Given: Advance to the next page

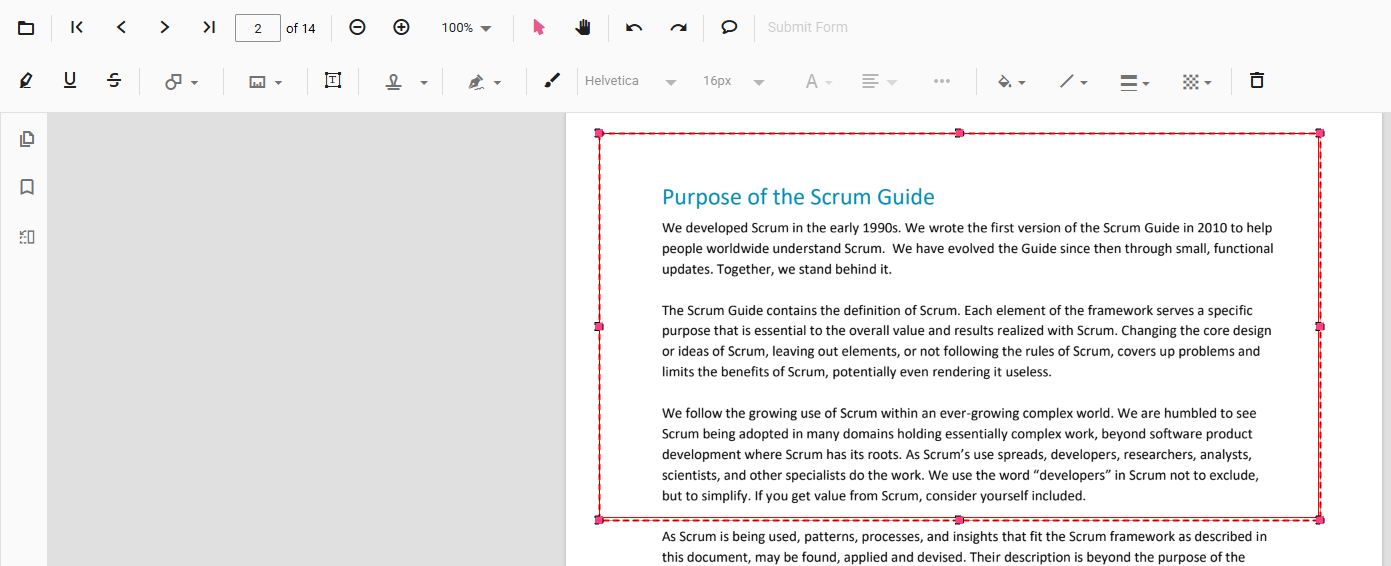Looking at the screenshot, I should pyautogui.click(x=165, y=28).
